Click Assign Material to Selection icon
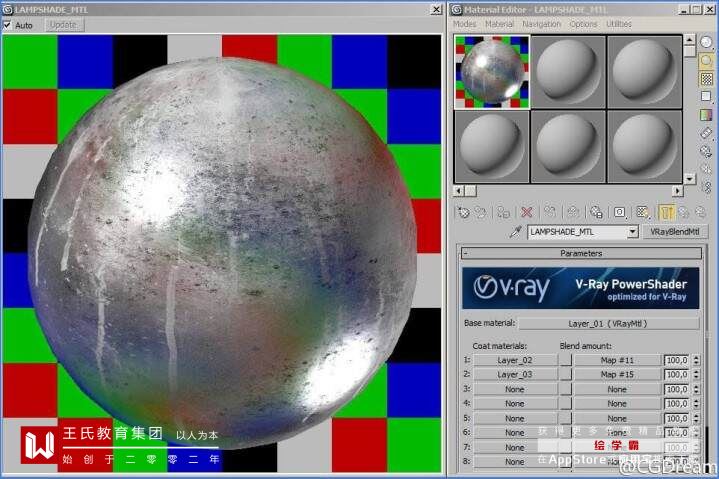Image resolution: width=719 pixels, height=479 pixels. click(x=503, y=212)
